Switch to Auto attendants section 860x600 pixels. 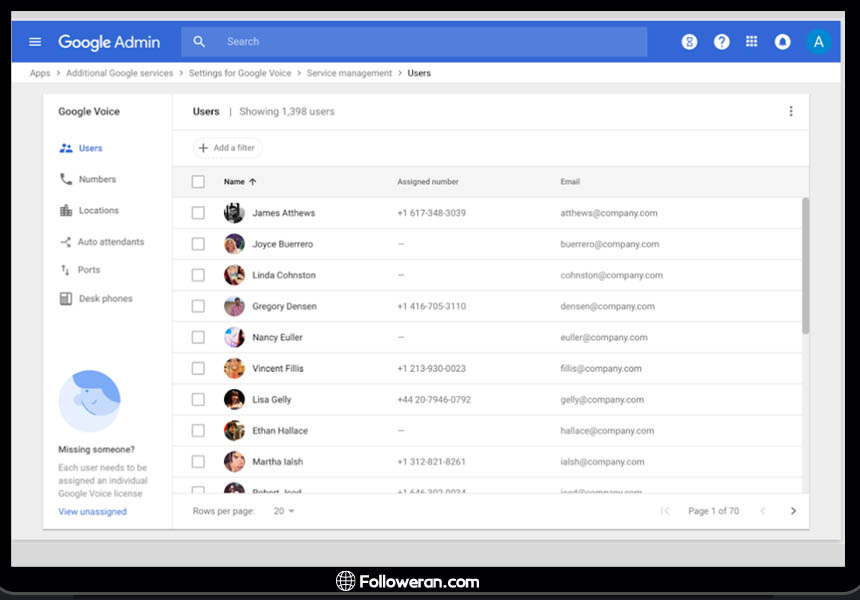[110, 242]
